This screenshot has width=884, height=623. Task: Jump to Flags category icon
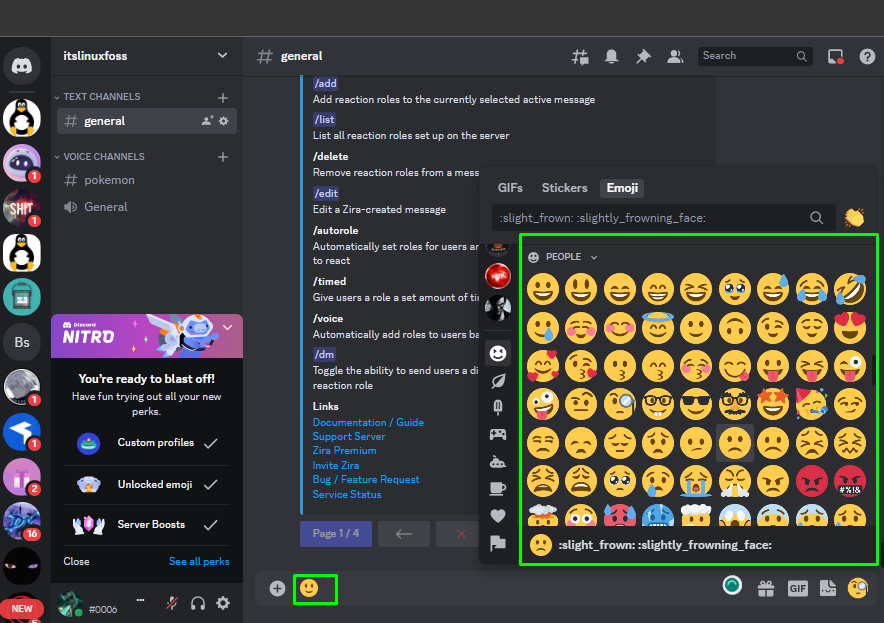(498, 543)
